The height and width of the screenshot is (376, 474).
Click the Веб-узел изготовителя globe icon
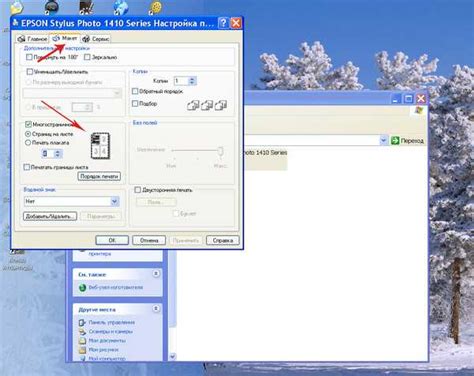[82, 287]
